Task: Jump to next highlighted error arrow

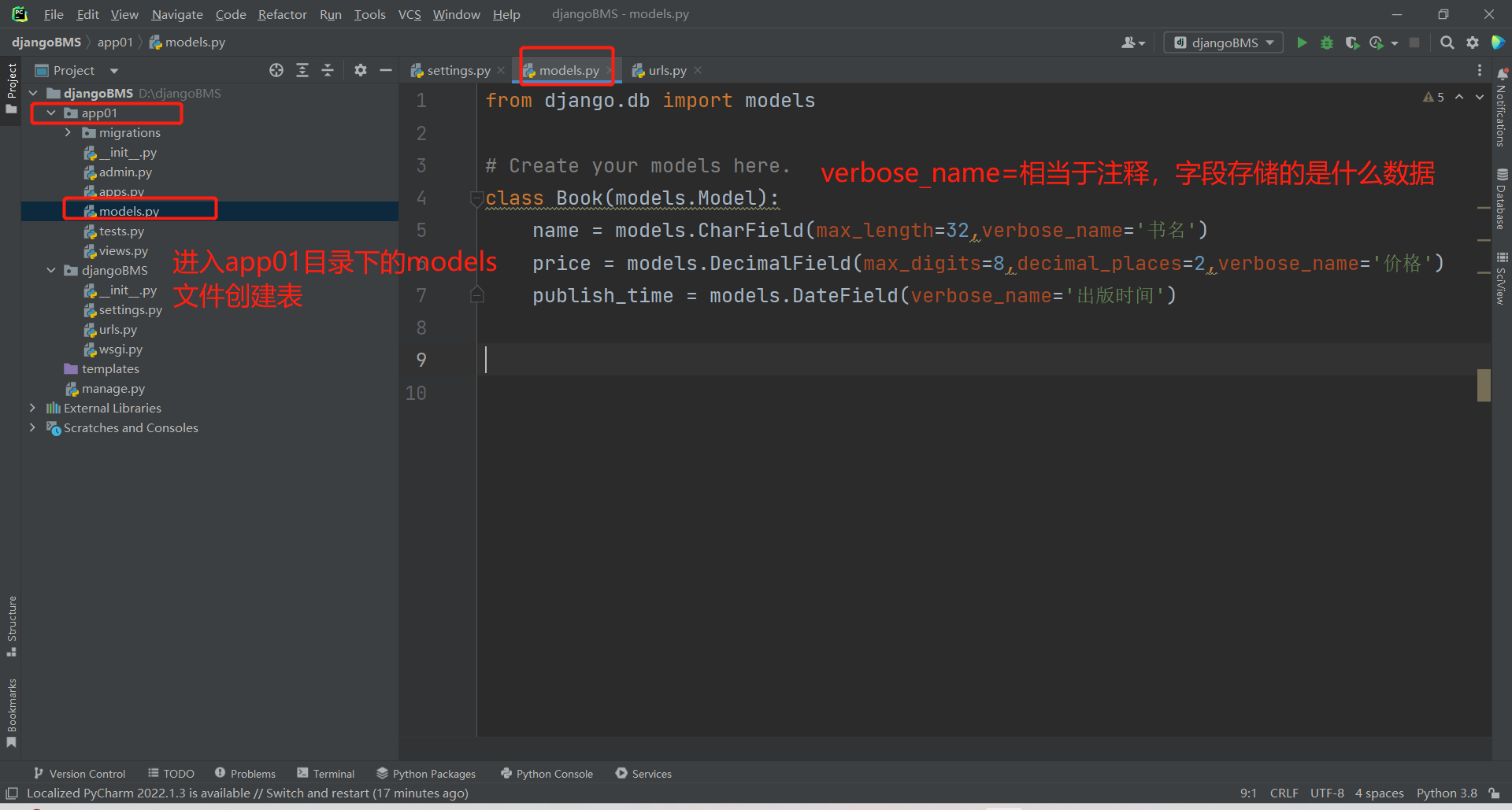Action: point(1480,97)
